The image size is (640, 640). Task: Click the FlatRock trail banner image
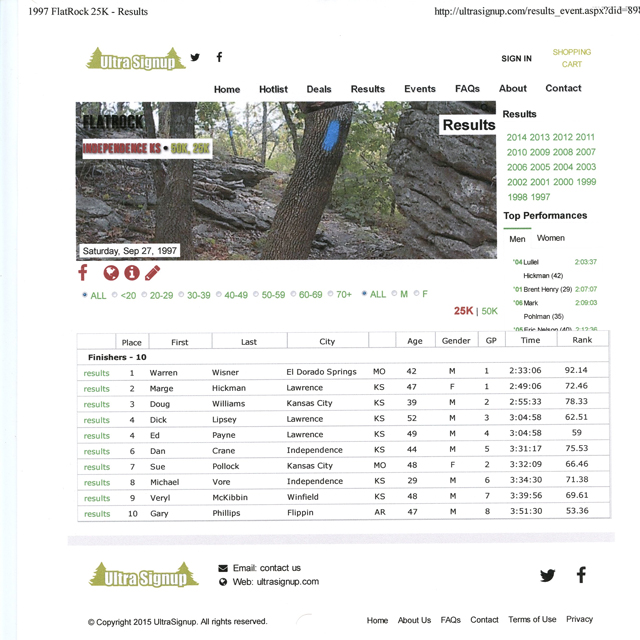pos(286,180)
